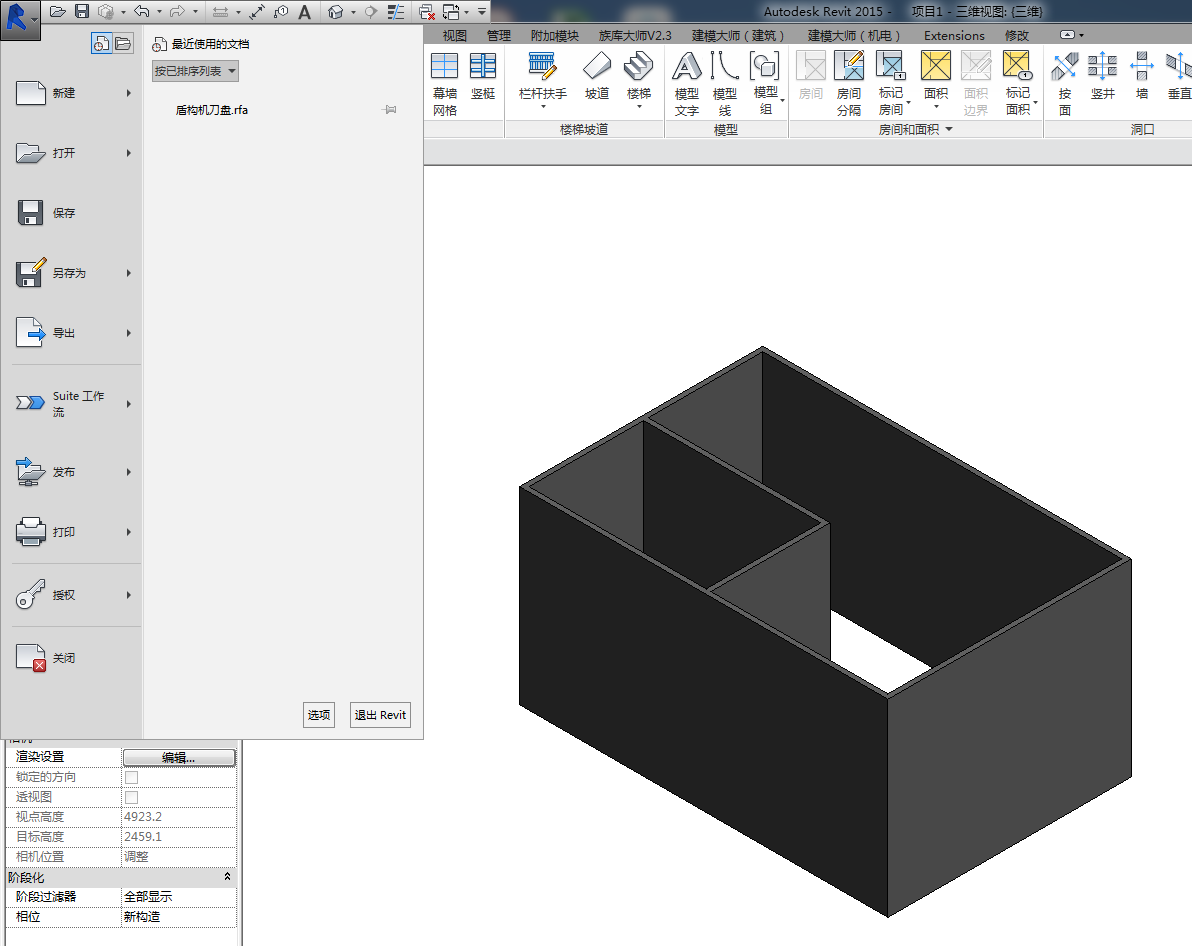Select the Text tool (A) in quick access toolbar
This screenshot has width=1192, height=946.
click(304, 11)
